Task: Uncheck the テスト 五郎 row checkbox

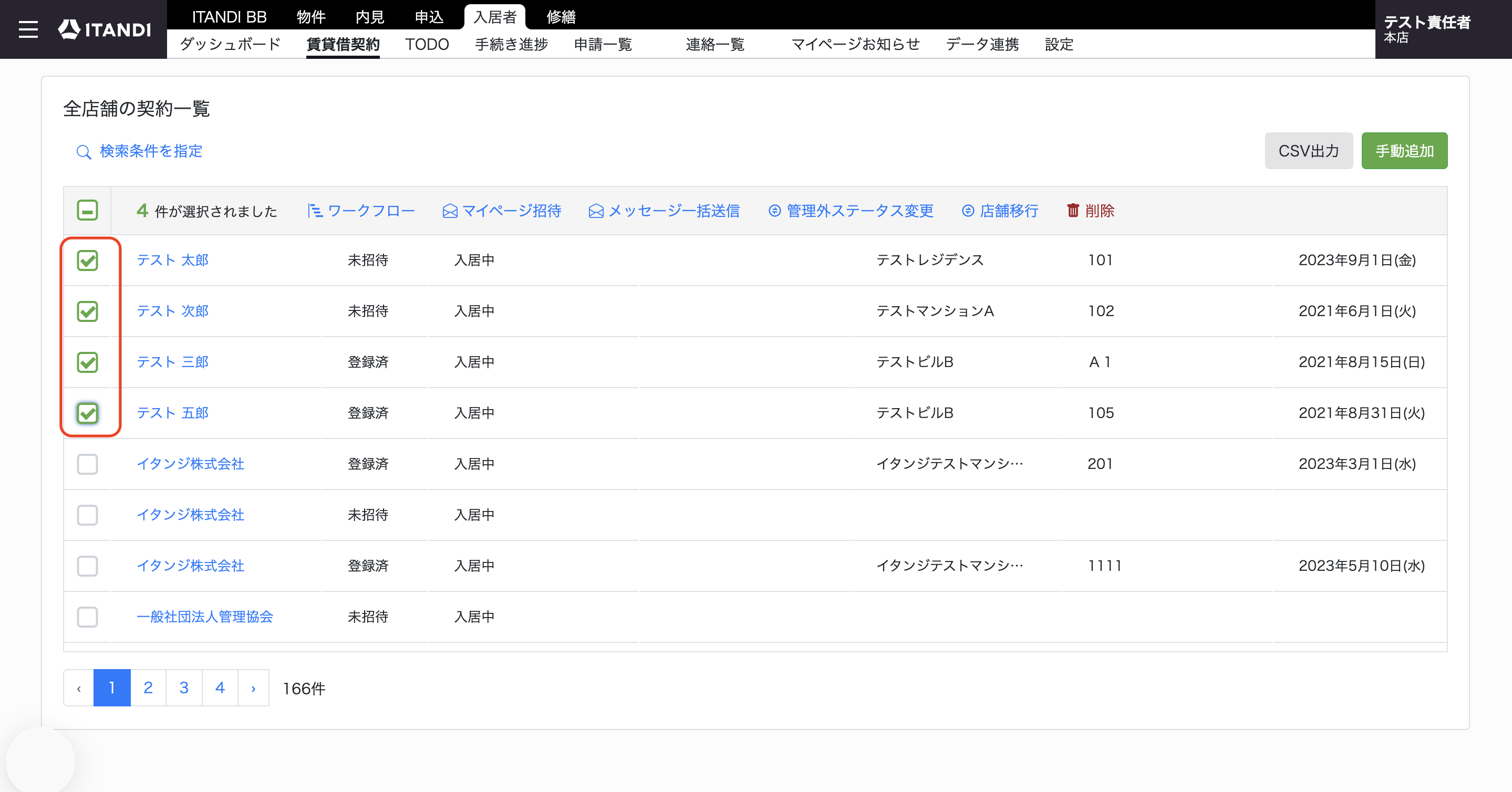Action: (87, 413)
